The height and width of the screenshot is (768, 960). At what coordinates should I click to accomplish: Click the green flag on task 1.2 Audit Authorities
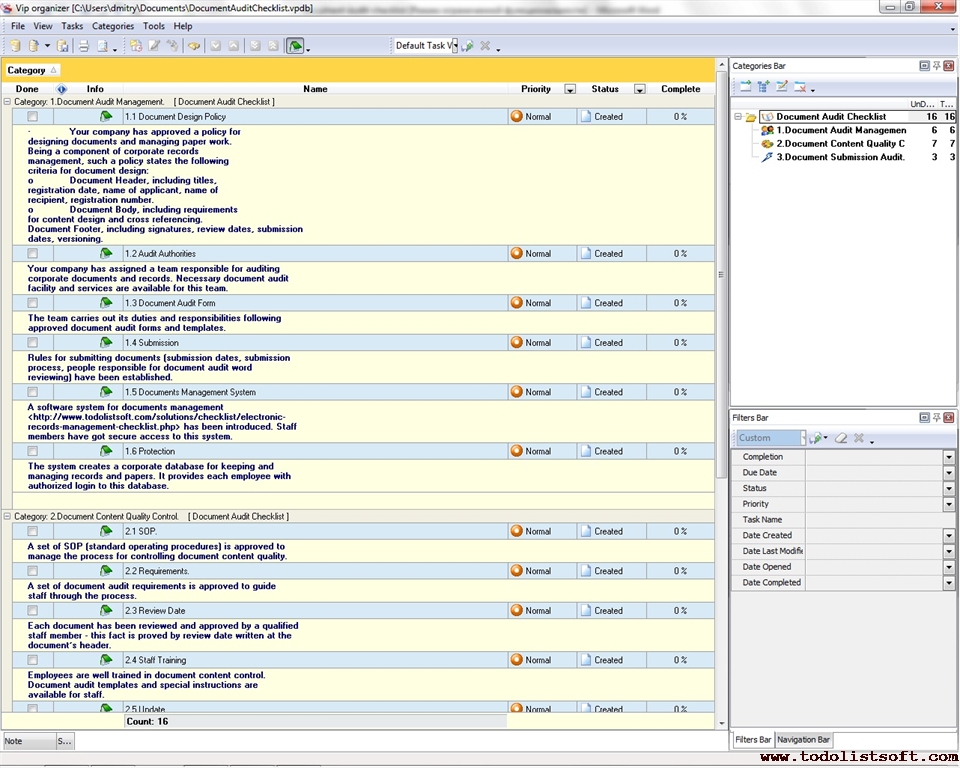point(106,254)
